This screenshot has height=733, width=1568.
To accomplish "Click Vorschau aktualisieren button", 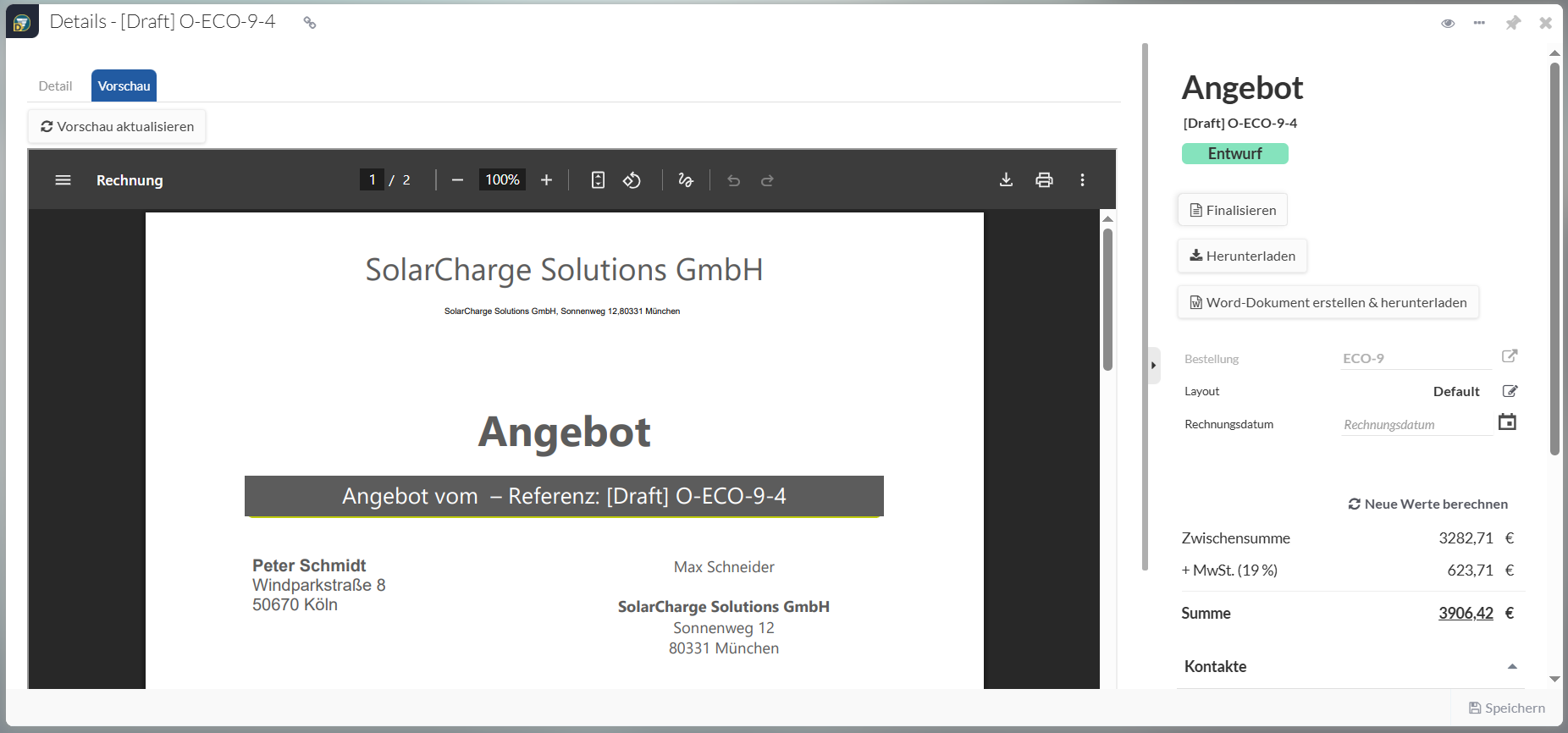I will pyautogui.click(x=117, y=127).
